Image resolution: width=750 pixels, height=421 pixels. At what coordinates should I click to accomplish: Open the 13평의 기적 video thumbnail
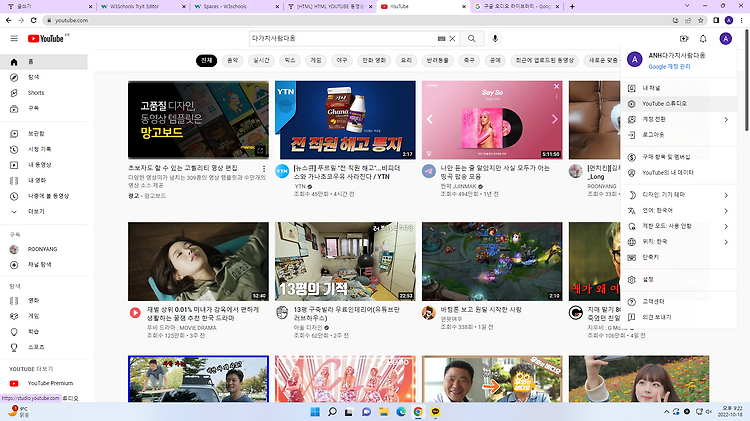(345, 261)
